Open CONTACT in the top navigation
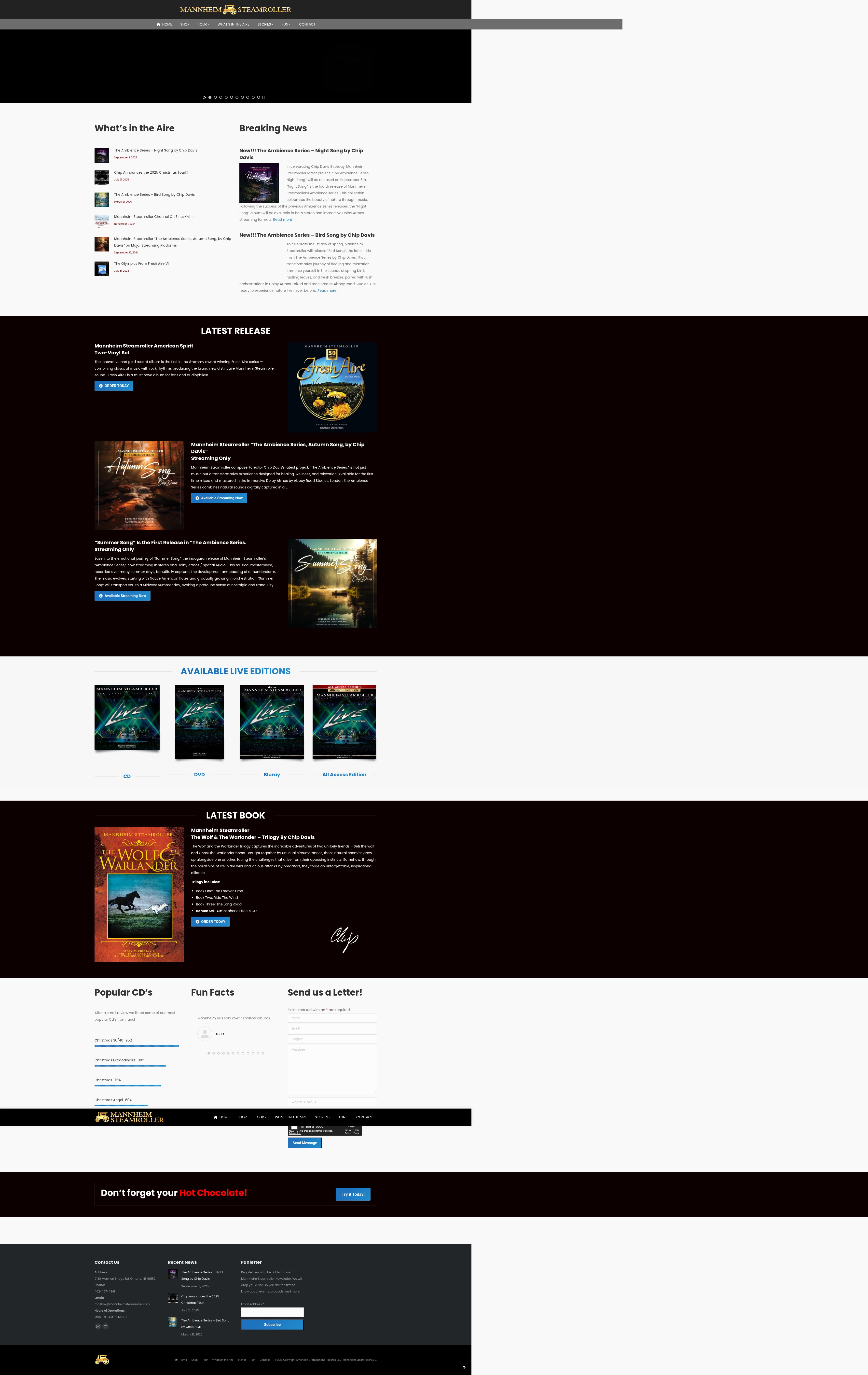 [x=307, y=25]
